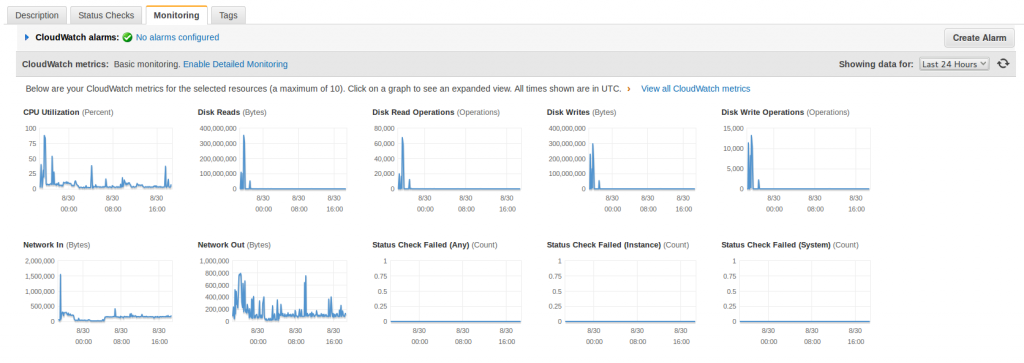The height and width of the screenshot is (363, 1024).
Task: Click the refresh metrics icon
Action: 1003,64
